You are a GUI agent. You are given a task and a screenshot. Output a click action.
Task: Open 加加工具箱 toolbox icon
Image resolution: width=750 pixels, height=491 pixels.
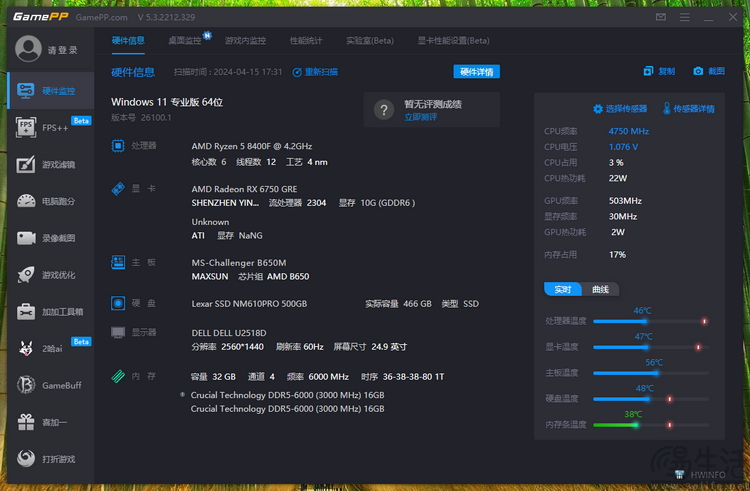click(x=26, y=312)
